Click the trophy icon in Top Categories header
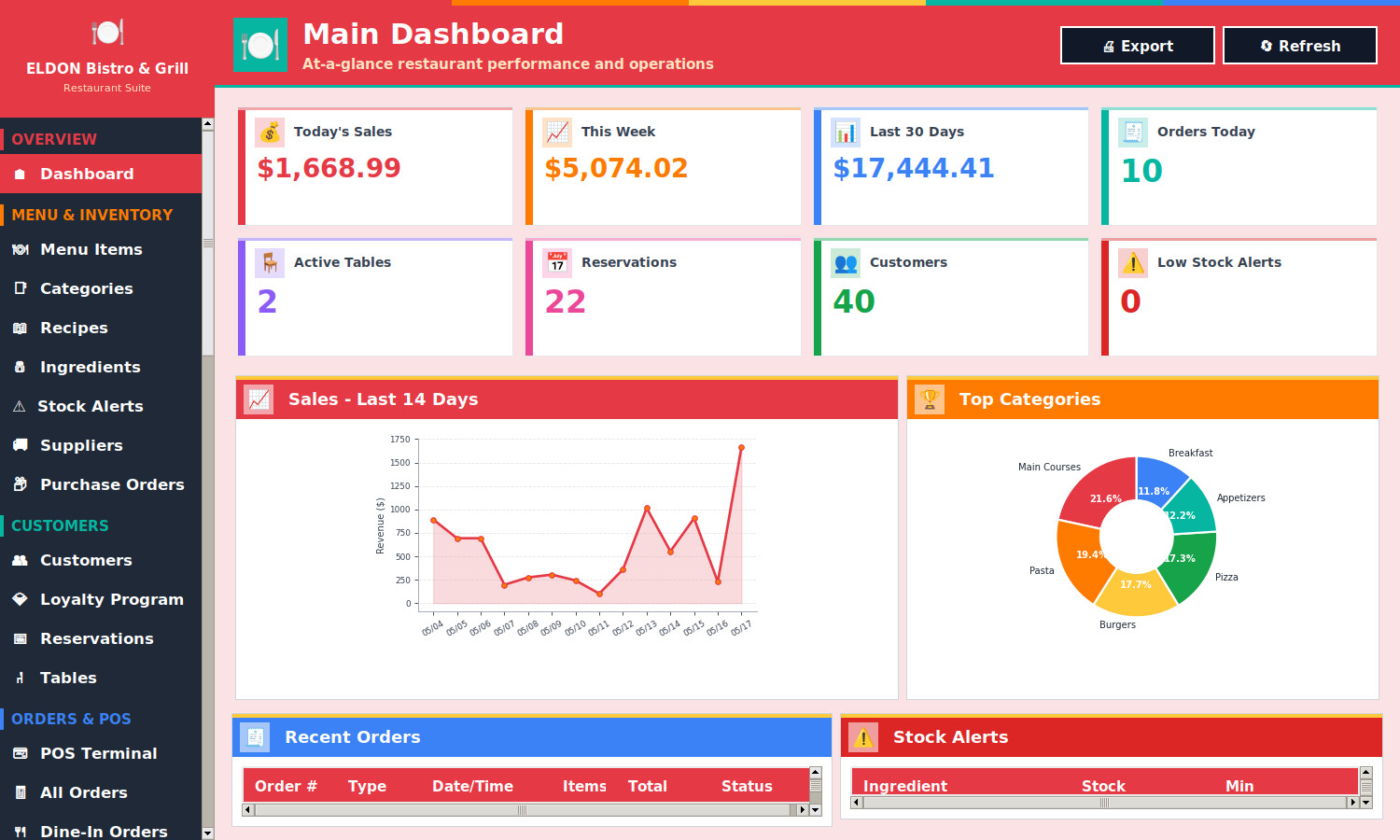 [x=930, y=399]
